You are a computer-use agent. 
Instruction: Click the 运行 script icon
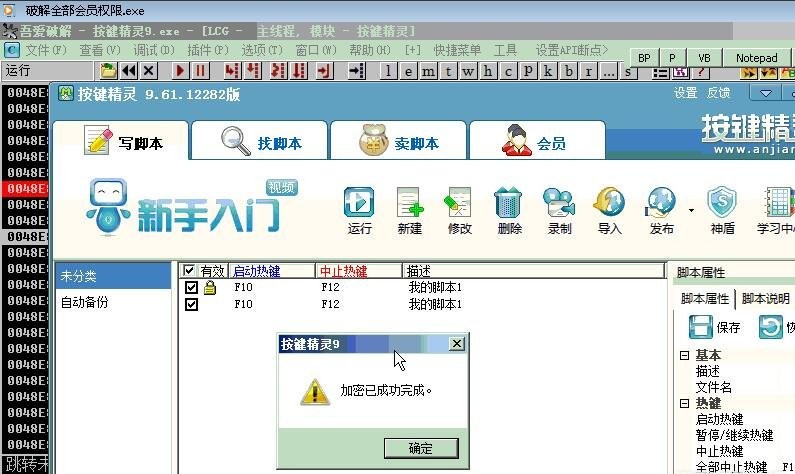click(x=359, y=210)
